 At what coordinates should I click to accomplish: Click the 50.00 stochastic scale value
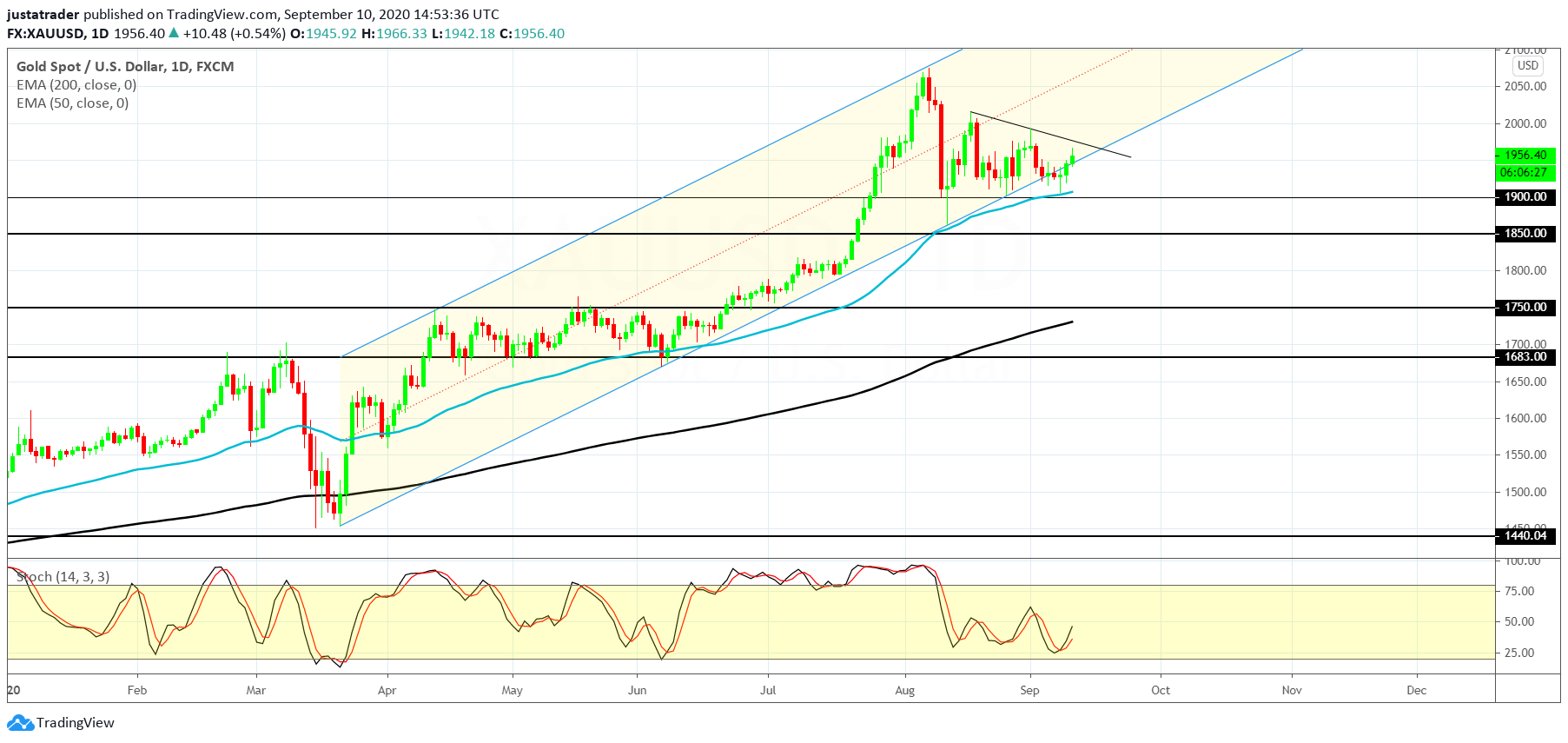(1519, 622)
